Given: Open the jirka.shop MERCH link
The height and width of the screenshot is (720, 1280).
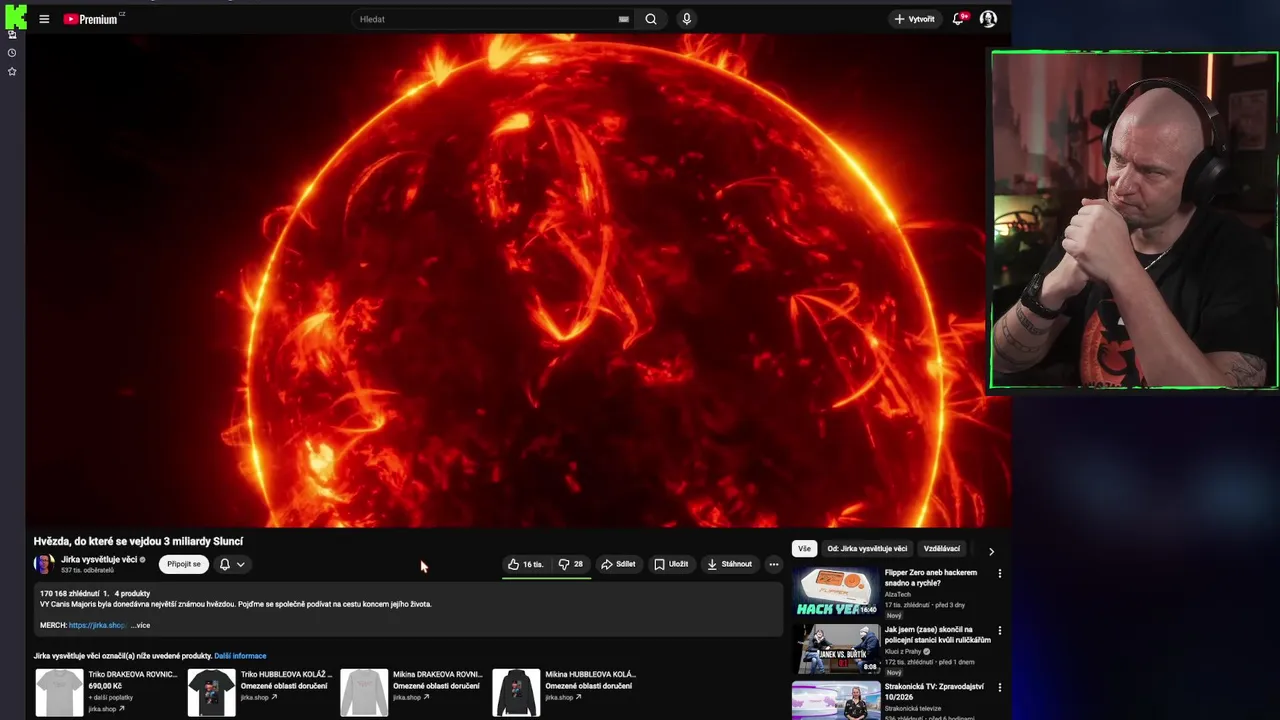Looking at the screenshot, I should tap(97, 625).
